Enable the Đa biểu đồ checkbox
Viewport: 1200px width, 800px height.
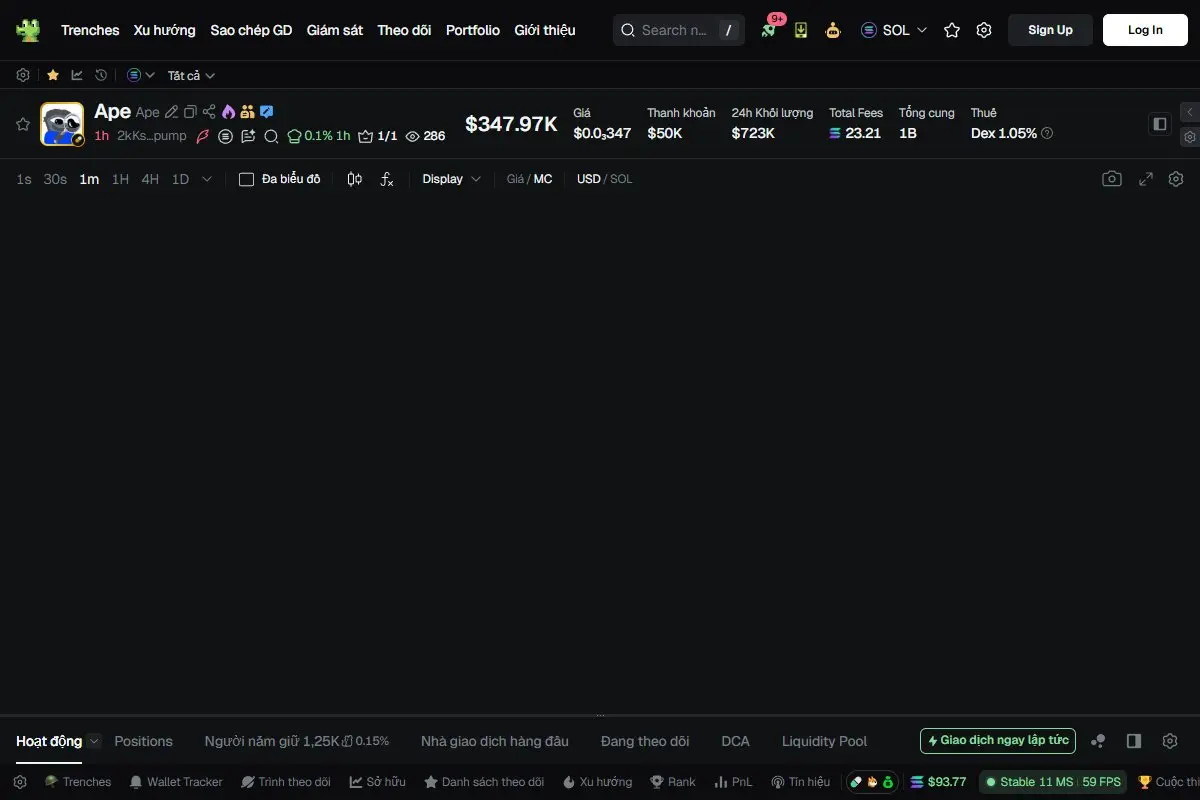246,179
